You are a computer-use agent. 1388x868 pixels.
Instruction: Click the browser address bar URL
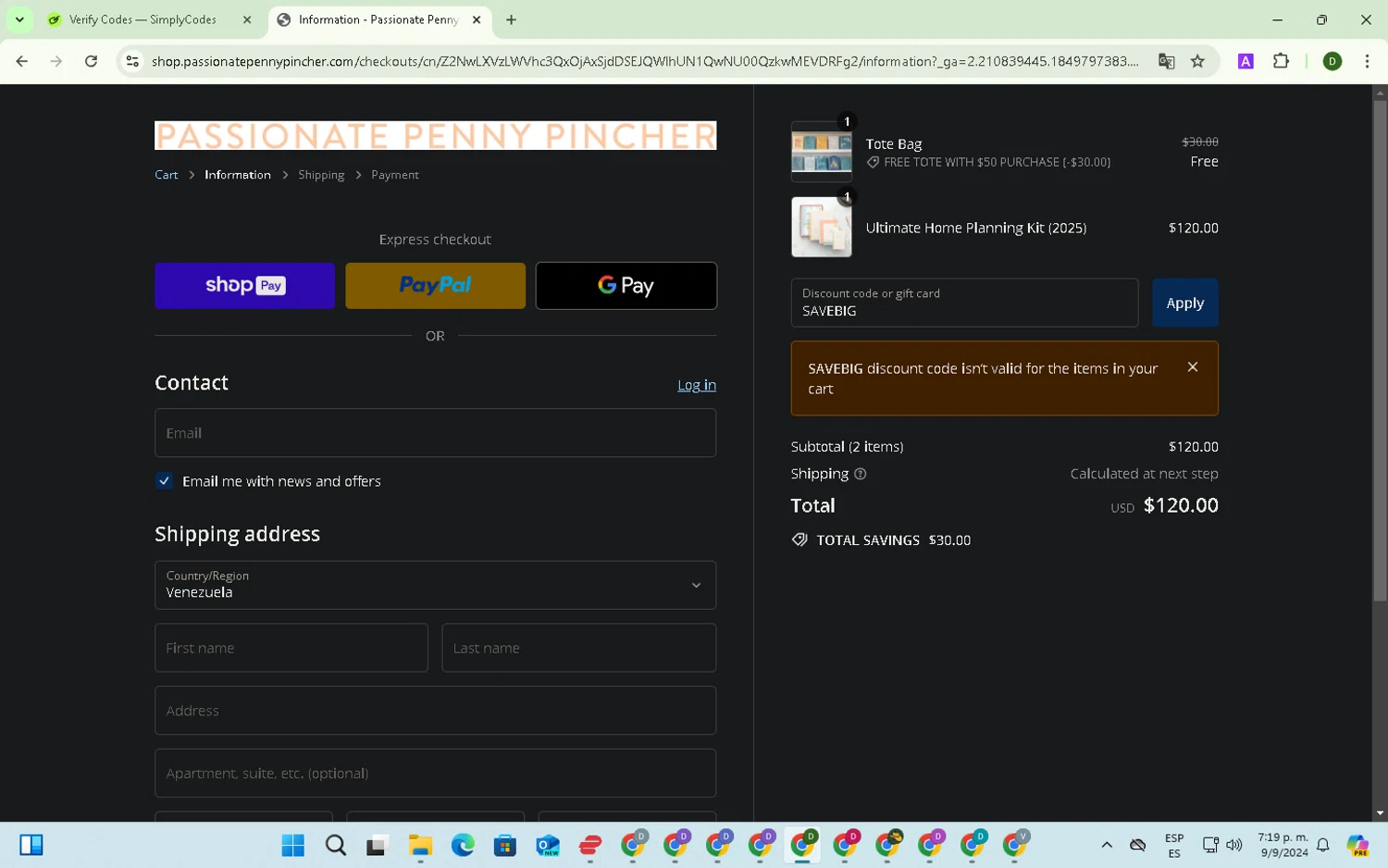pyautogui.click(x=645, y=61)
